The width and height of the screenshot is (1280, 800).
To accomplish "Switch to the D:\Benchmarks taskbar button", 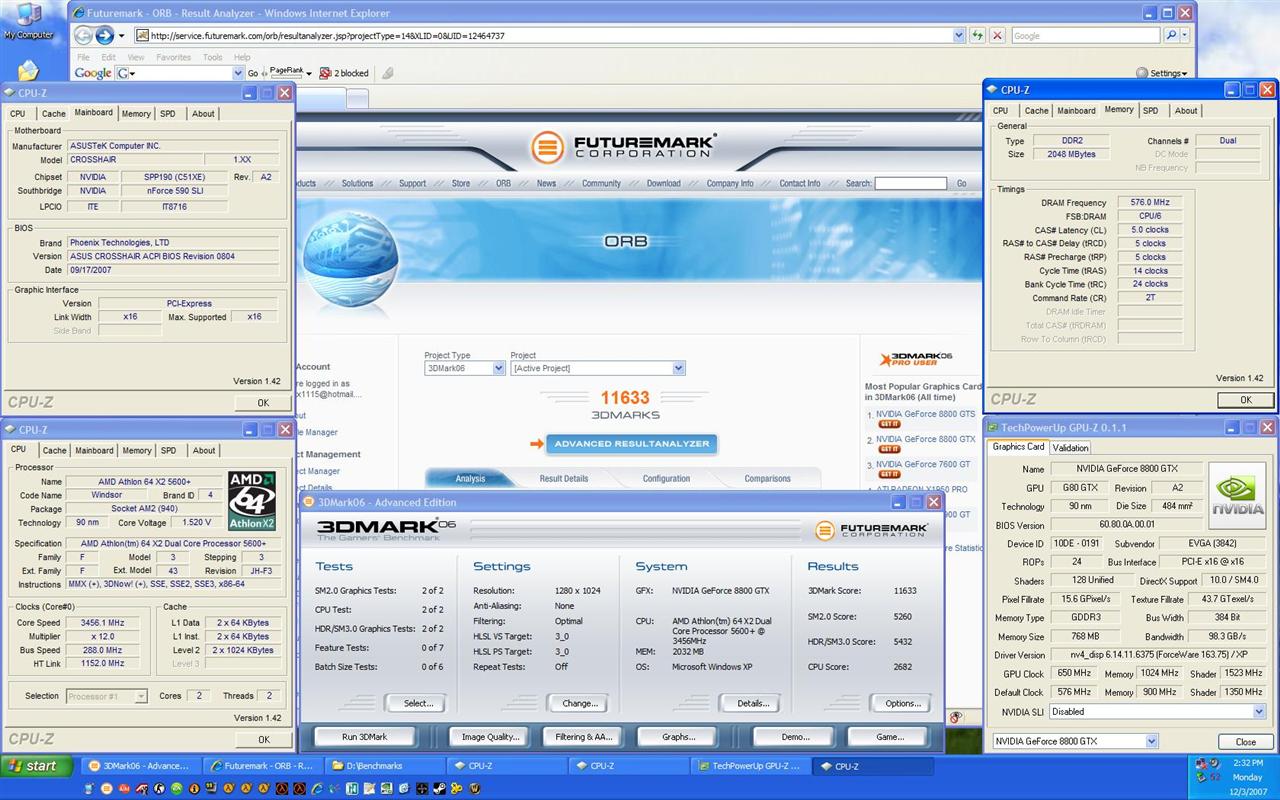I will pyautogui.click(x=384, y=766).
